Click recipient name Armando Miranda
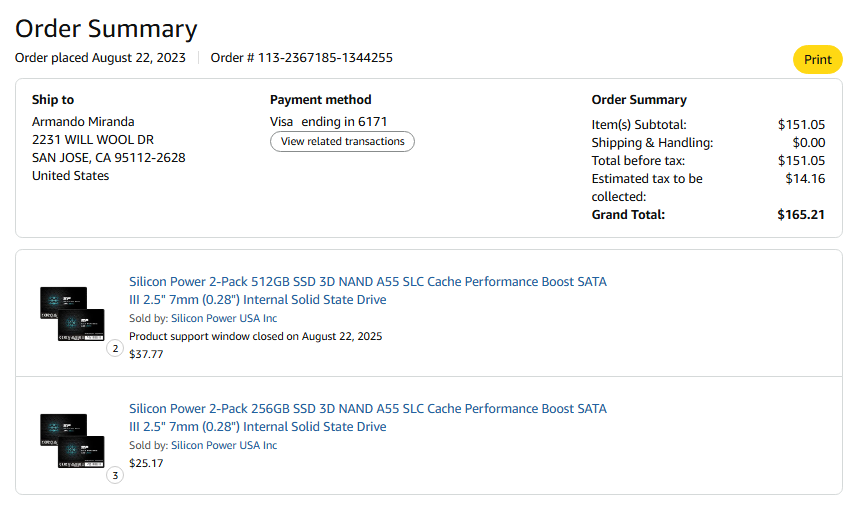 [x=83, y=122]
